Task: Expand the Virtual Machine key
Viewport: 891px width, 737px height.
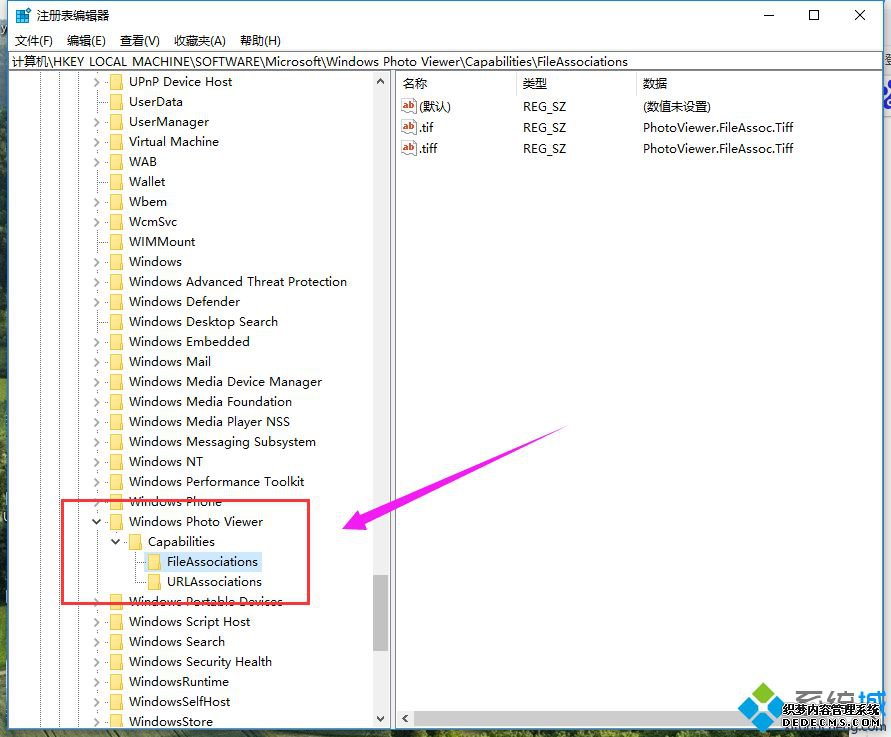Action: (97, 142)
